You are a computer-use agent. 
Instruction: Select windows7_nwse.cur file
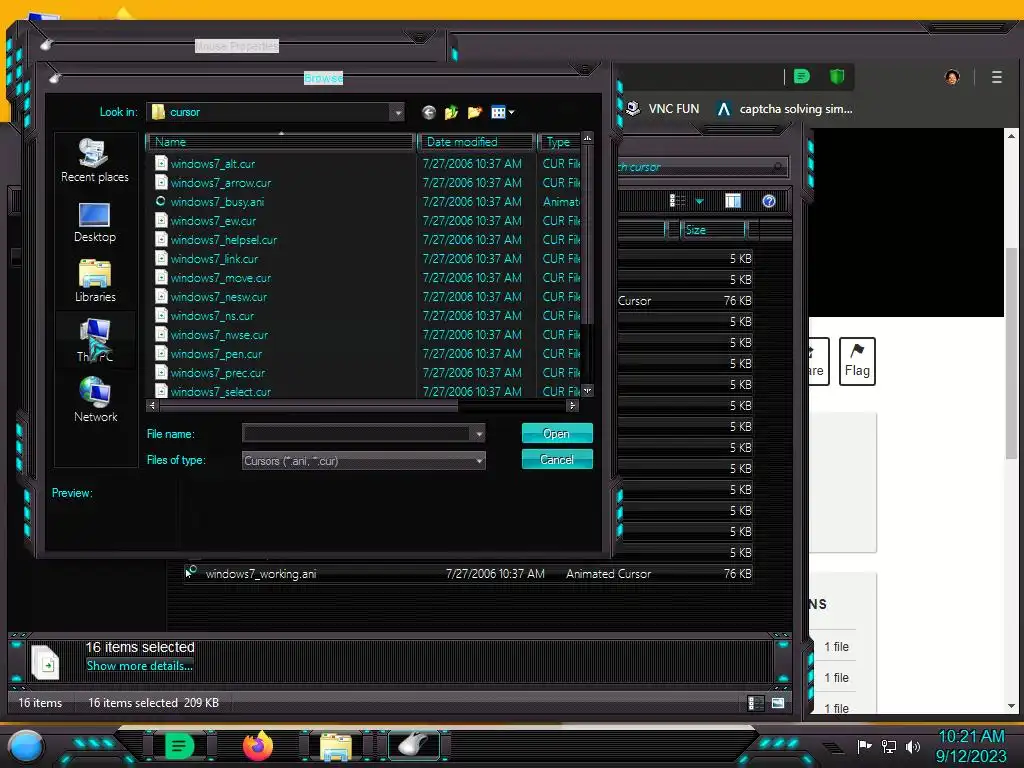pyautogui.click(x=219, y=334)
